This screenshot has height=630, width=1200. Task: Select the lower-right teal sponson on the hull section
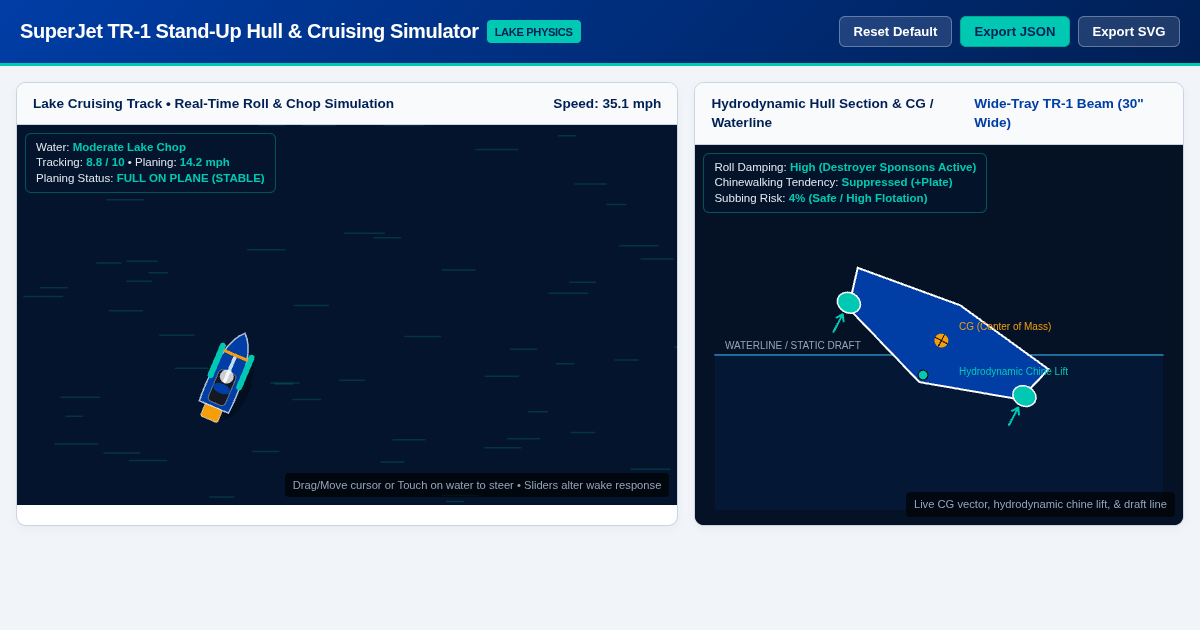click(1024, 396)
